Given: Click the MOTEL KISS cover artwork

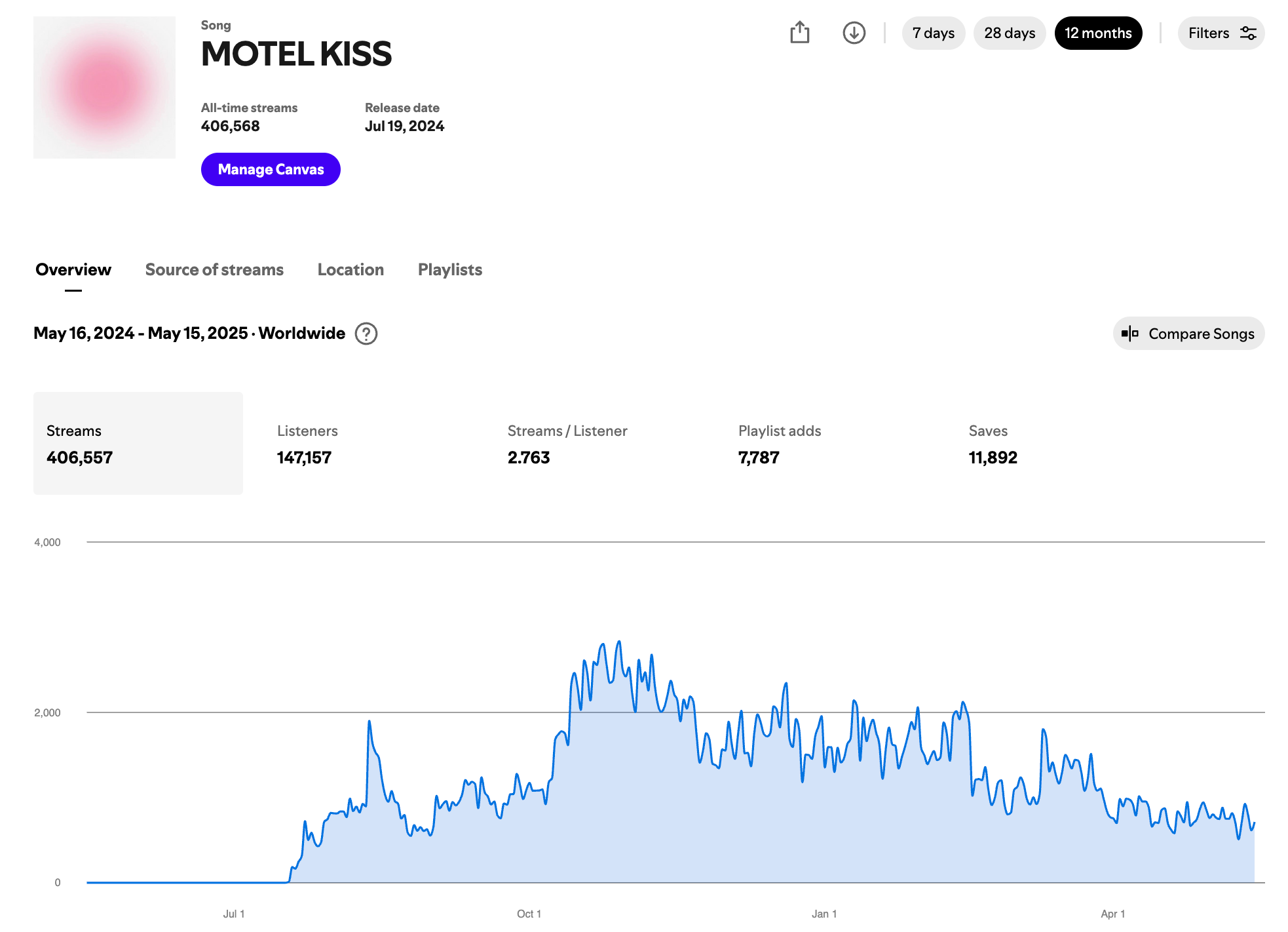Looking at the screenshot, I should [105, 88].
